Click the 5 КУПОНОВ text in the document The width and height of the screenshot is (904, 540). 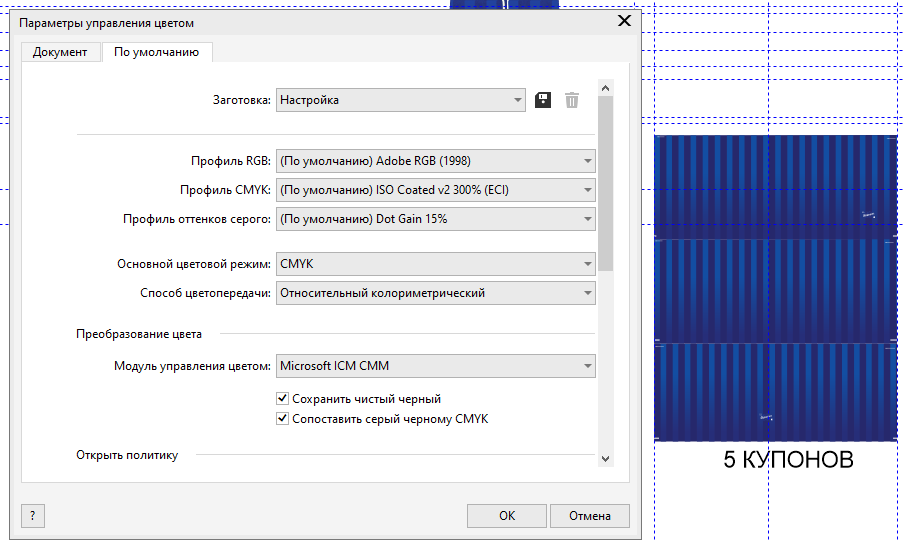788,459
